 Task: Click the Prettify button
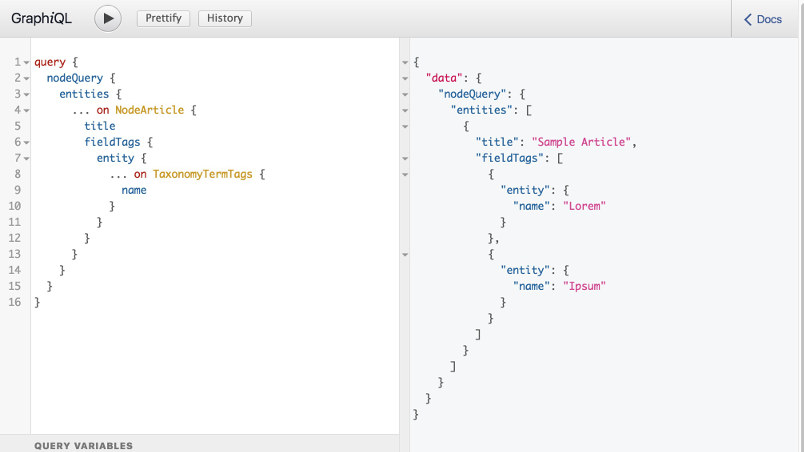tap(163, 18)
